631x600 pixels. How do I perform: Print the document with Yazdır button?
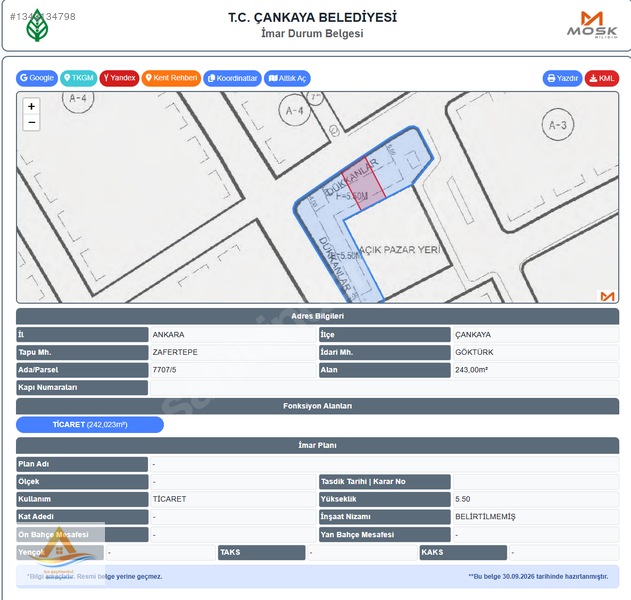click(562, 78)
